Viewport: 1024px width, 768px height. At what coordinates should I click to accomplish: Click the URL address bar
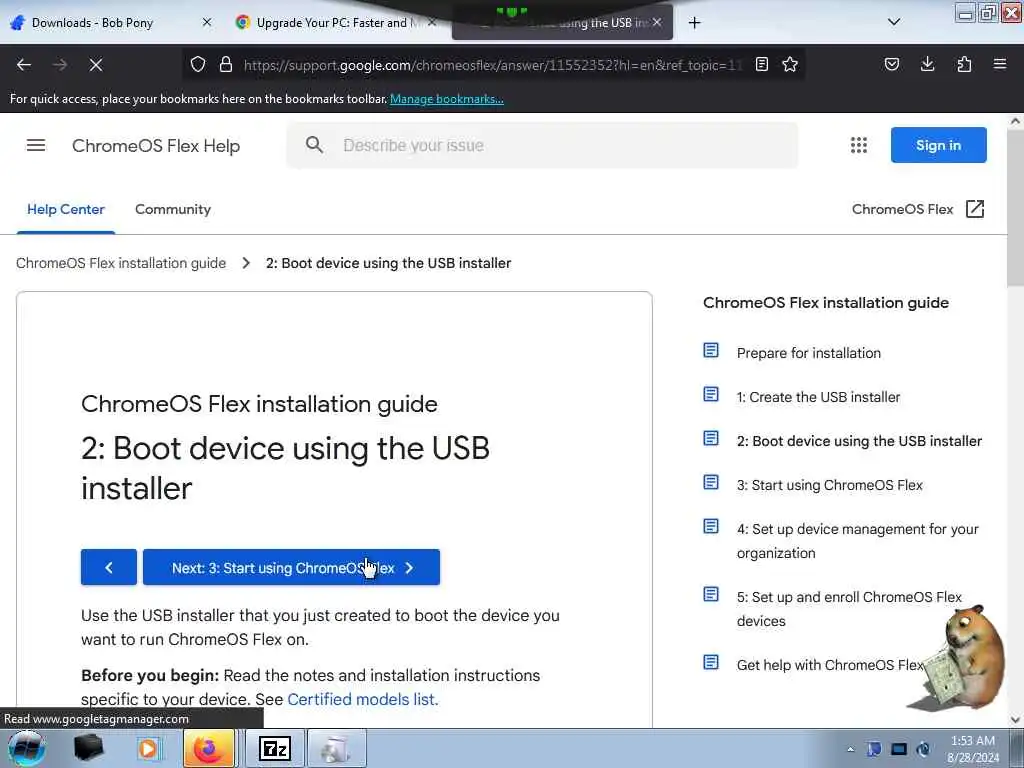492,65
